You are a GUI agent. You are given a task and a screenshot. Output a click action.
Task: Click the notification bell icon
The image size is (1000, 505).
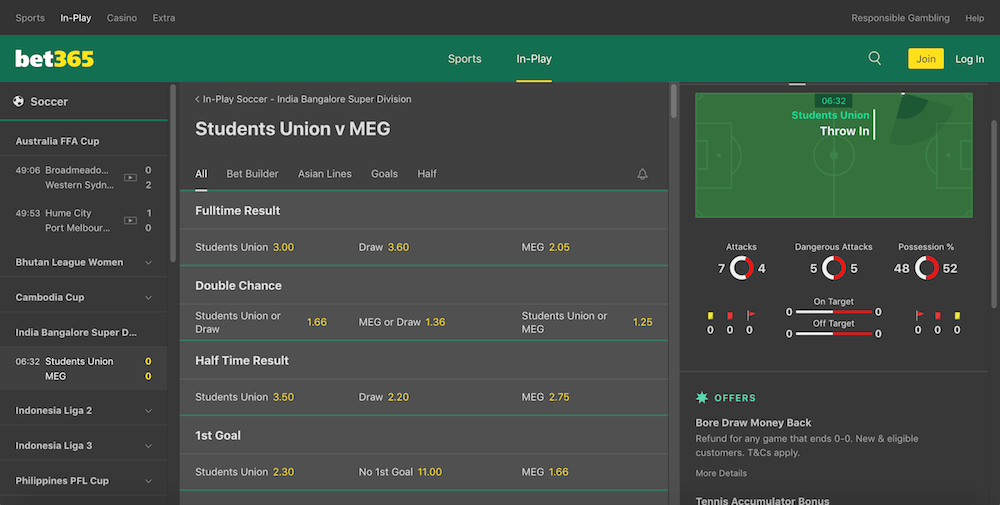click(642, 174)
